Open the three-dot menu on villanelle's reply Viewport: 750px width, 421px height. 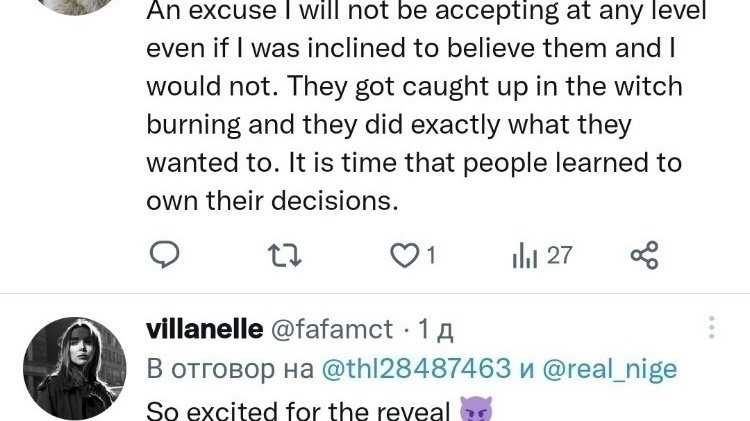coord(712,330)
